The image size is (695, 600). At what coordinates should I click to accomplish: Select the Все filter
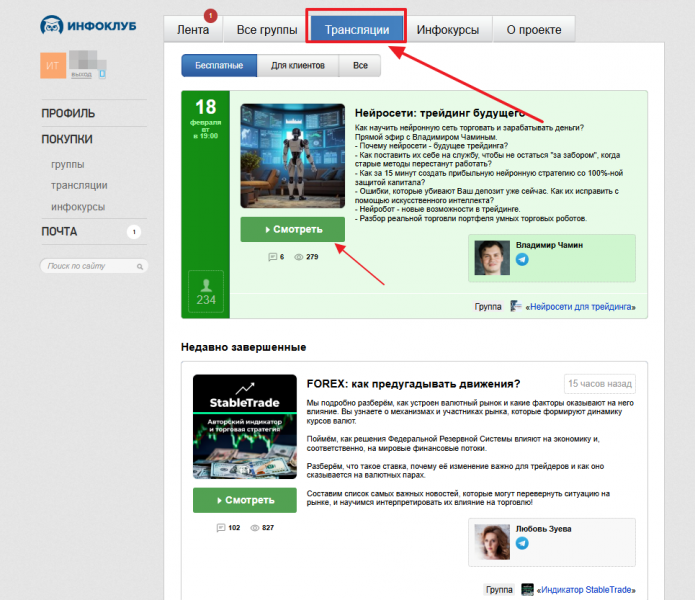pyautogui.click(x=360, y=66)
